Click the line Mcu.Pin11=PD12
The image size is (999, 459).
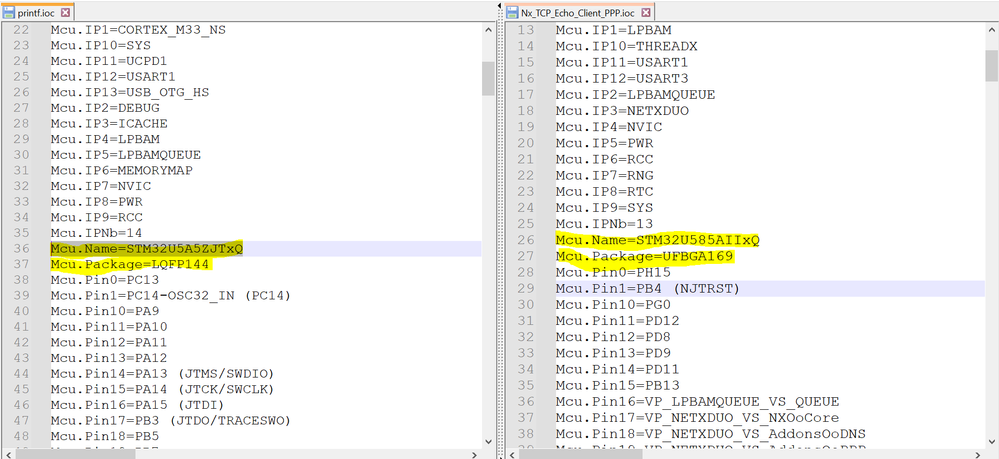click(617, 321)
